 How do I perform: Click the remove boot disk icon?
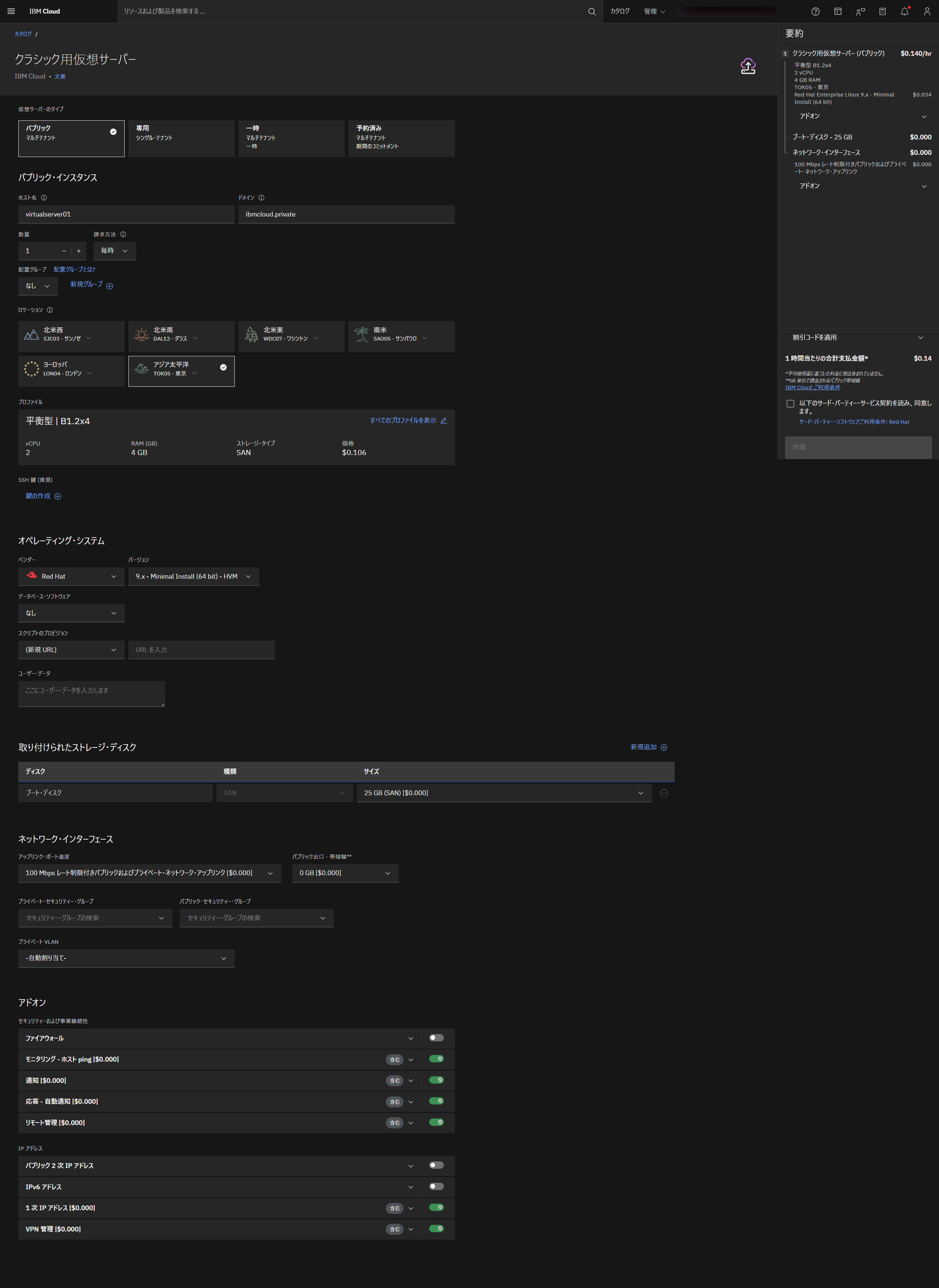(x=663, y=793)
